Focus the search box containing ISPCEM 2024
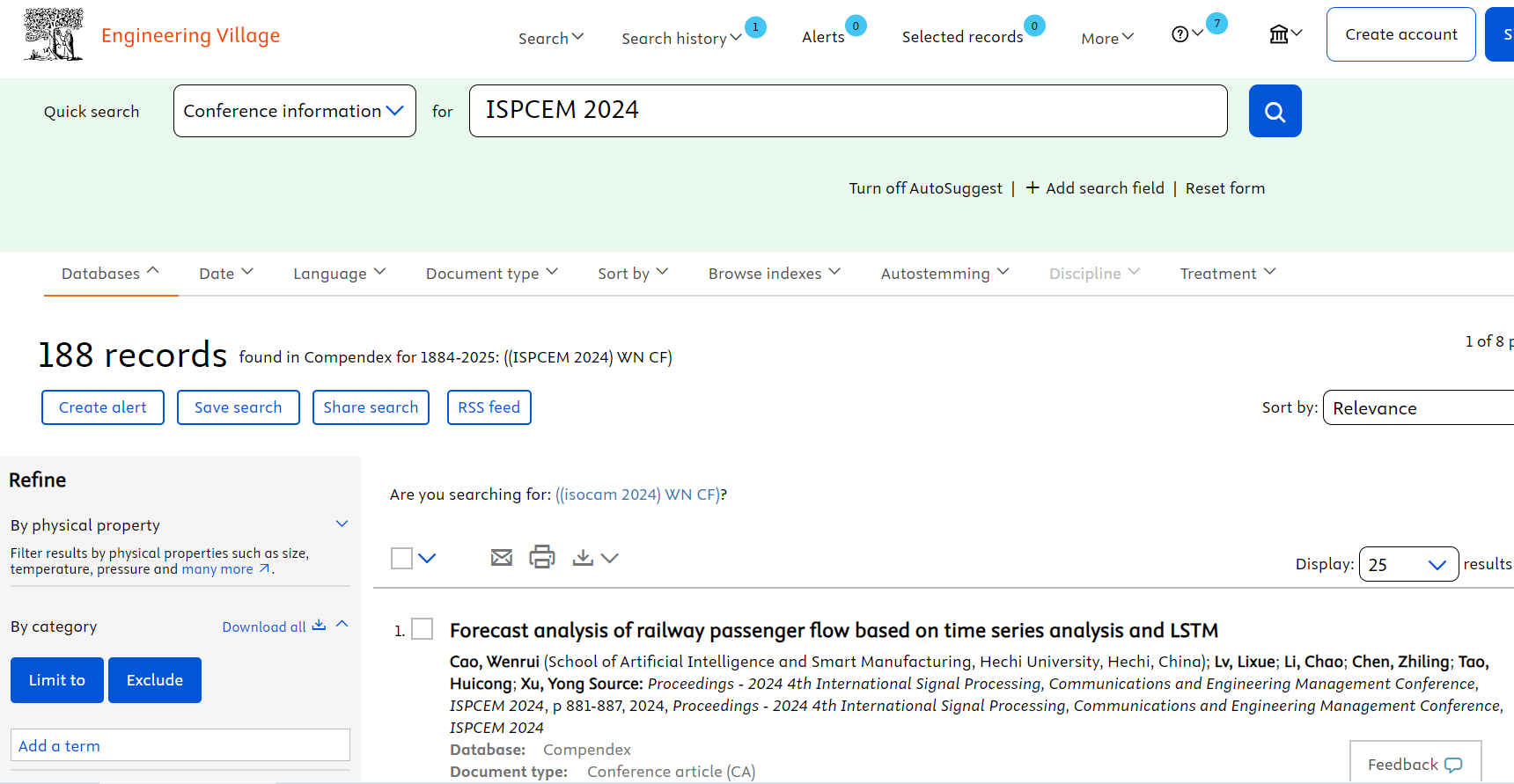The width and height of the screenshot is (1514, 784). (849, 111)
